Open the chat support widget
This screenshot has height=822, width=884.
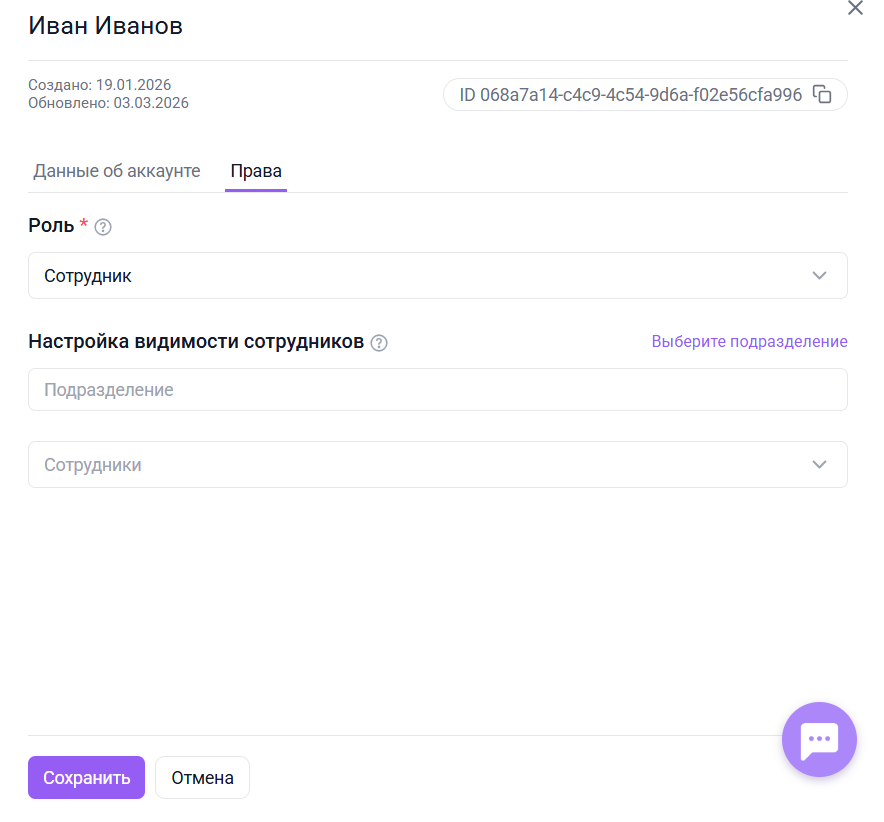tap(819, 739)
